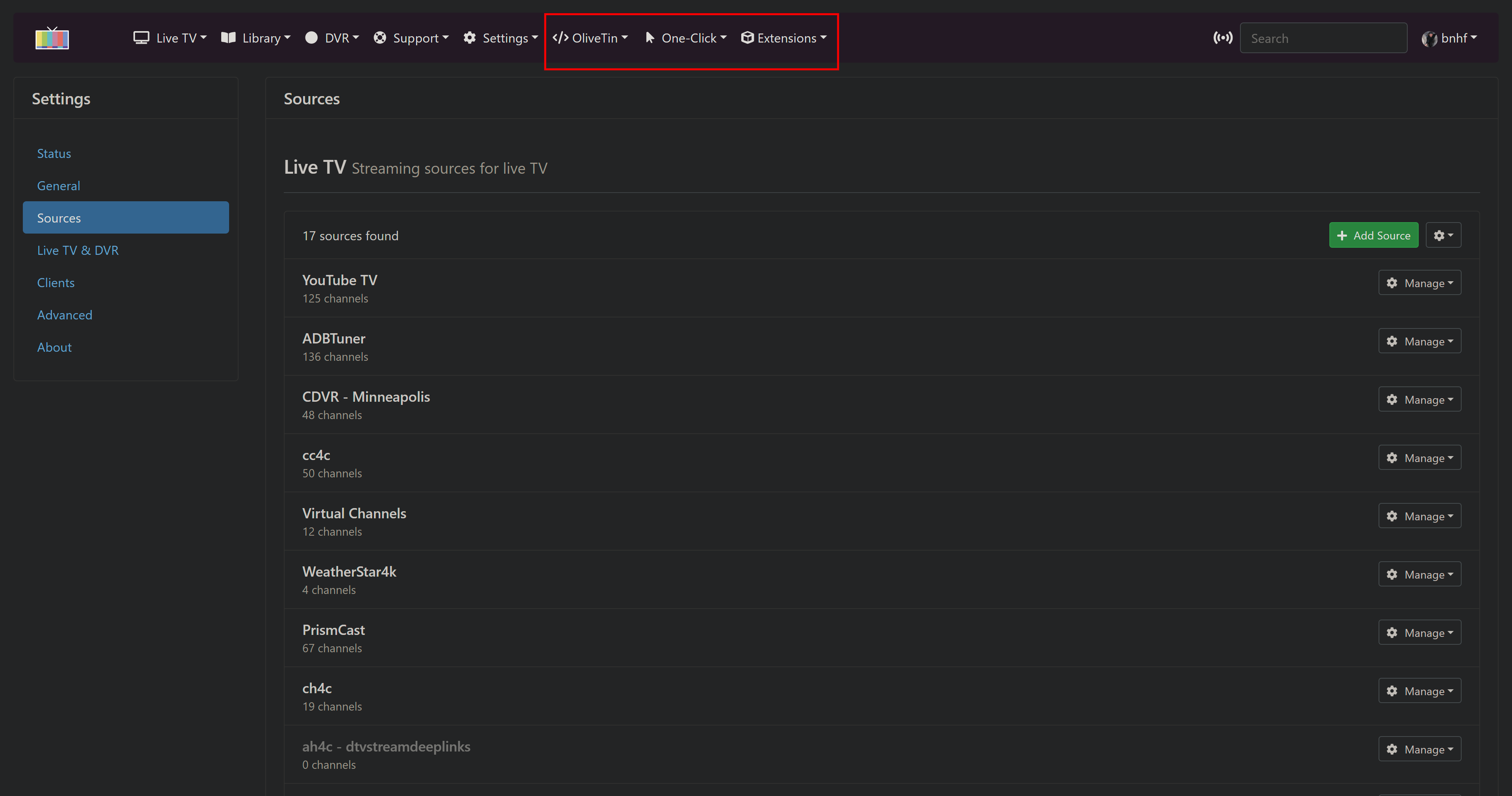1512x796 pixels.
Task: Click the broadcast signal icon near Search
Action: point(1223,38)
